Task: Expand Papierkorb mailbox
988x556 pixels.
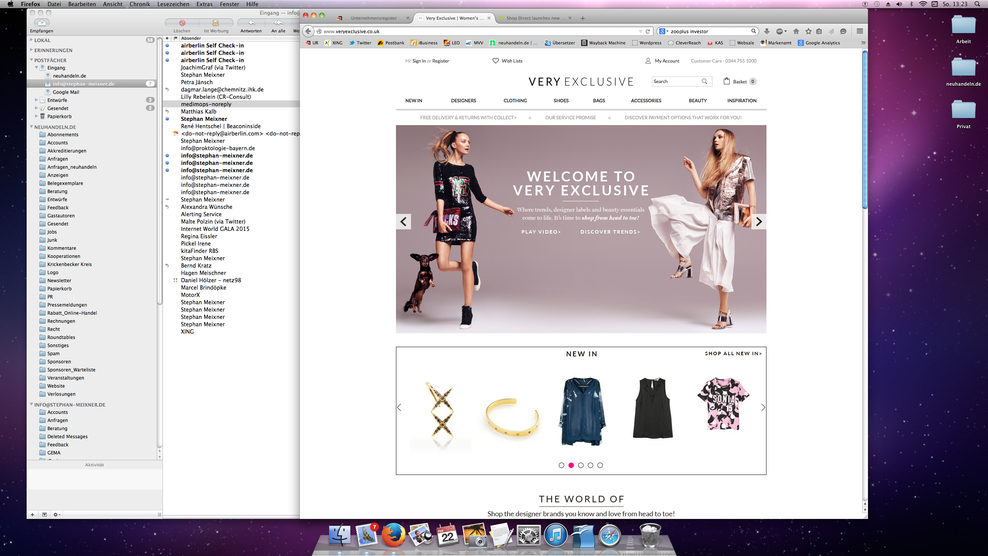Action: (x=37, y=116)
